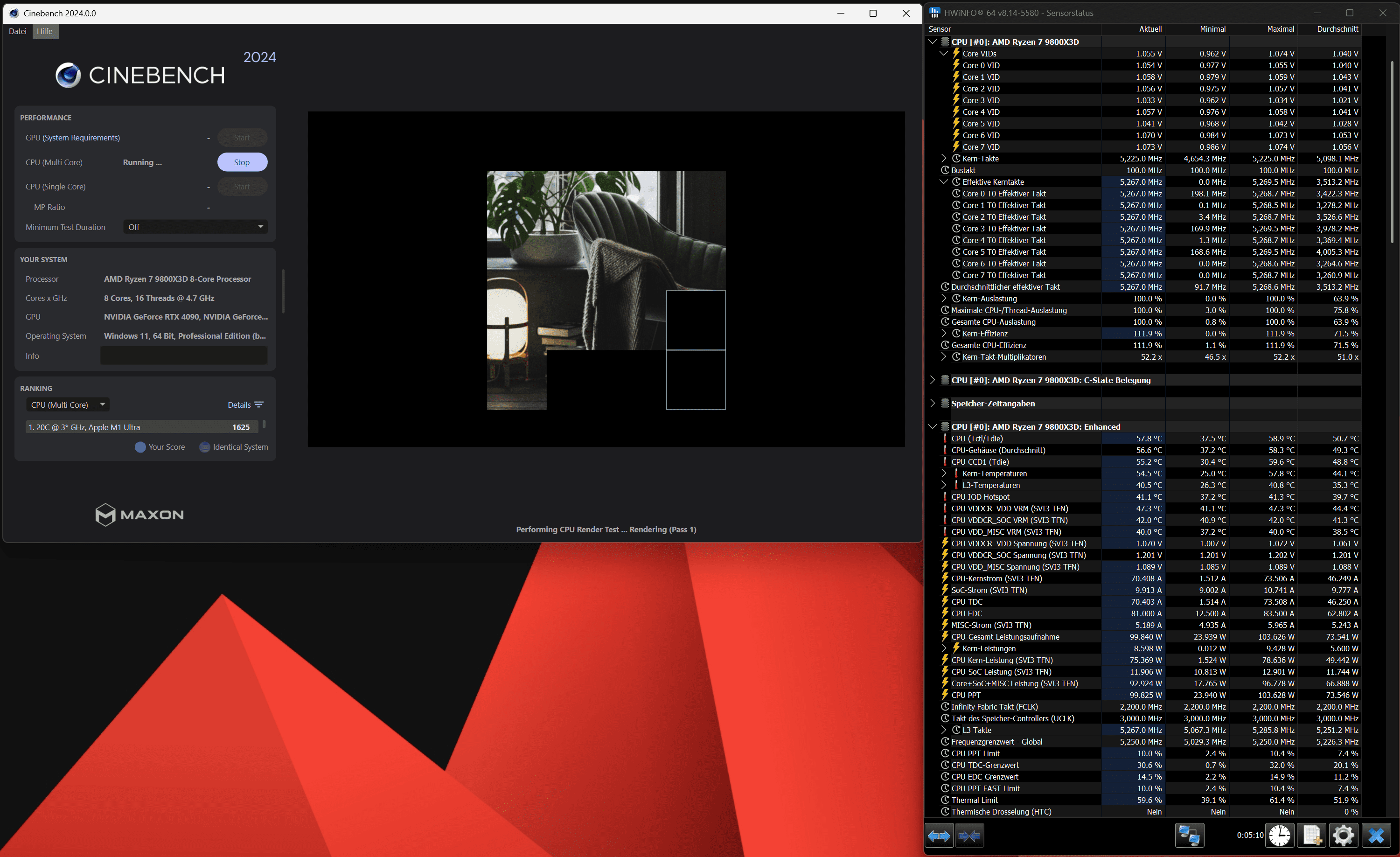1400x857 pixels.
Task: Click the render preview image
Action: [x=606, y=290]
